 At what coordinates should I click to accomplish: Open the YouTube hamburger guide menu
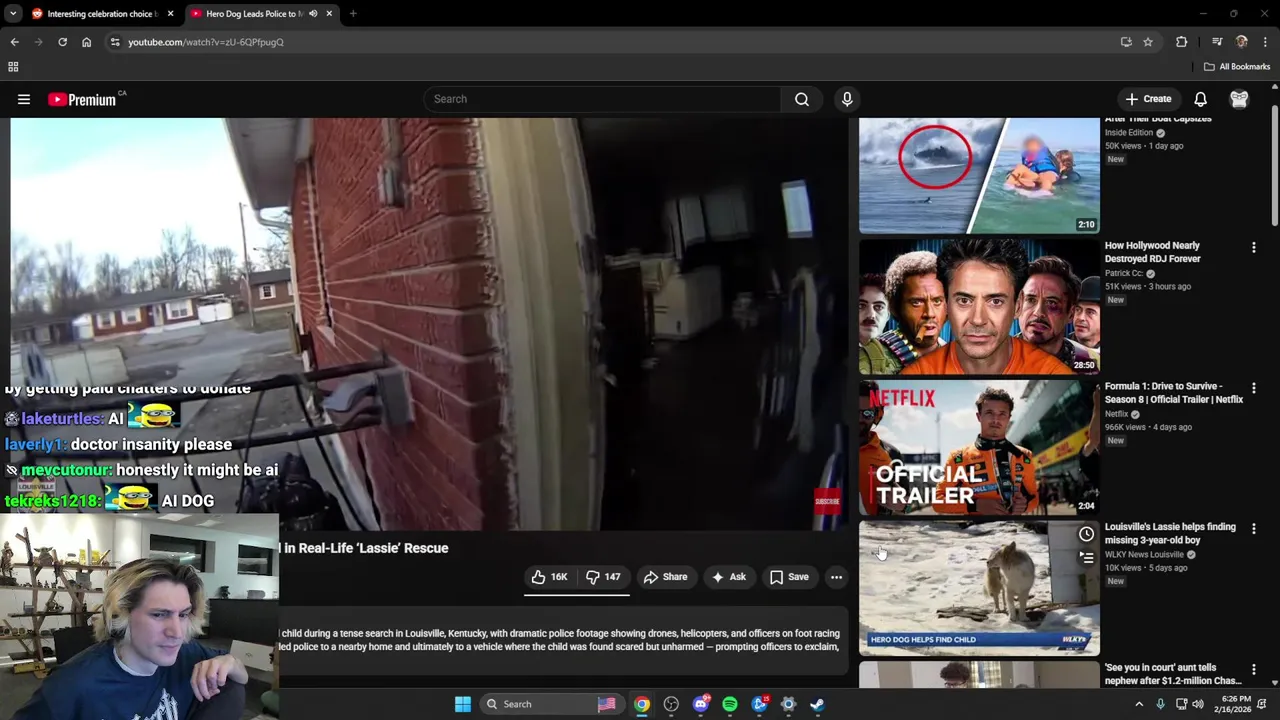24,99
